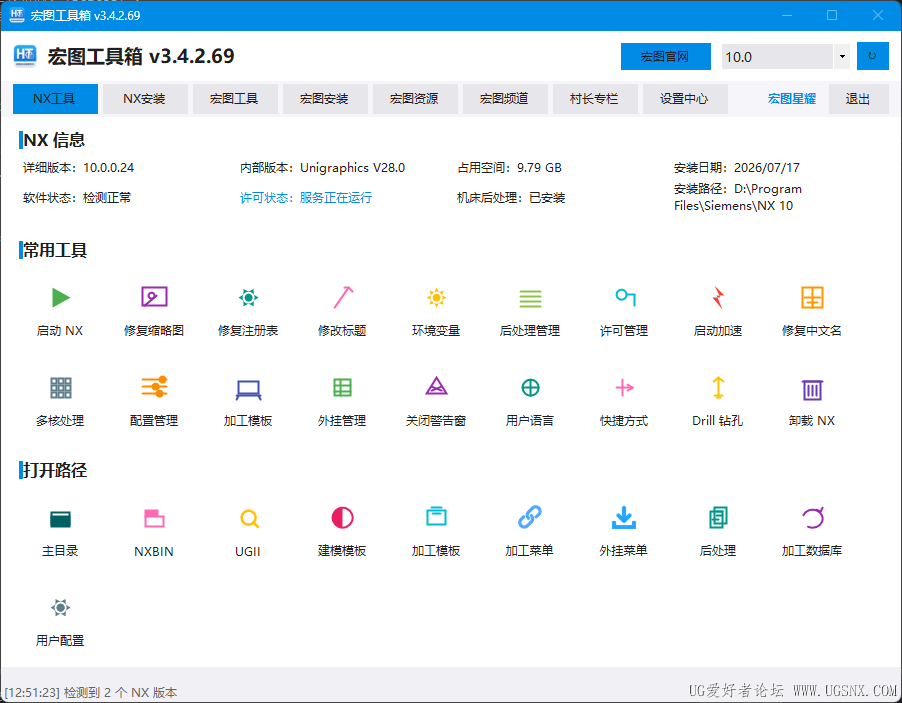Switch to the 宏图资源 tab

pyautogui.click(x=415, y=99)
